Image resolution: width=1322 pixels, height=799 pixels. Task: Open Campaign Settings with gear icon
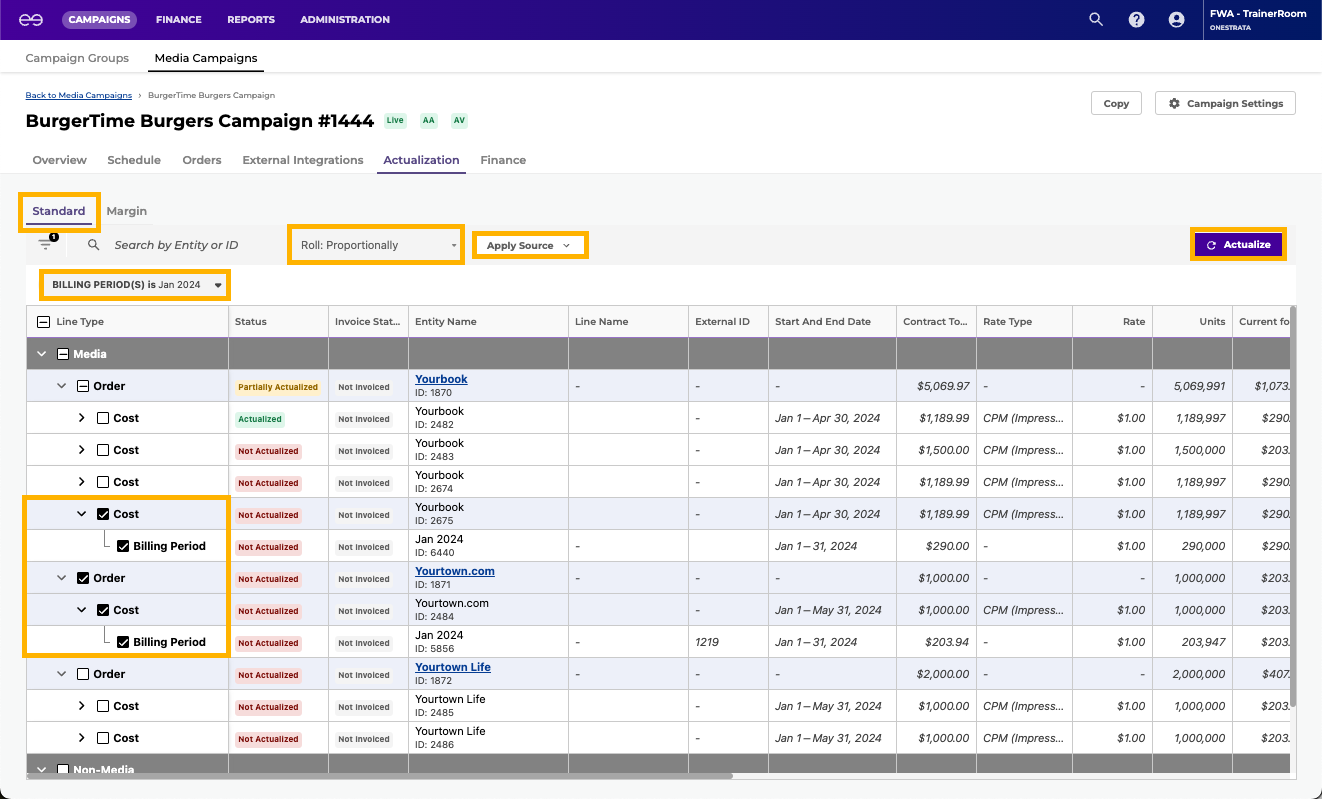point(1225,103)
